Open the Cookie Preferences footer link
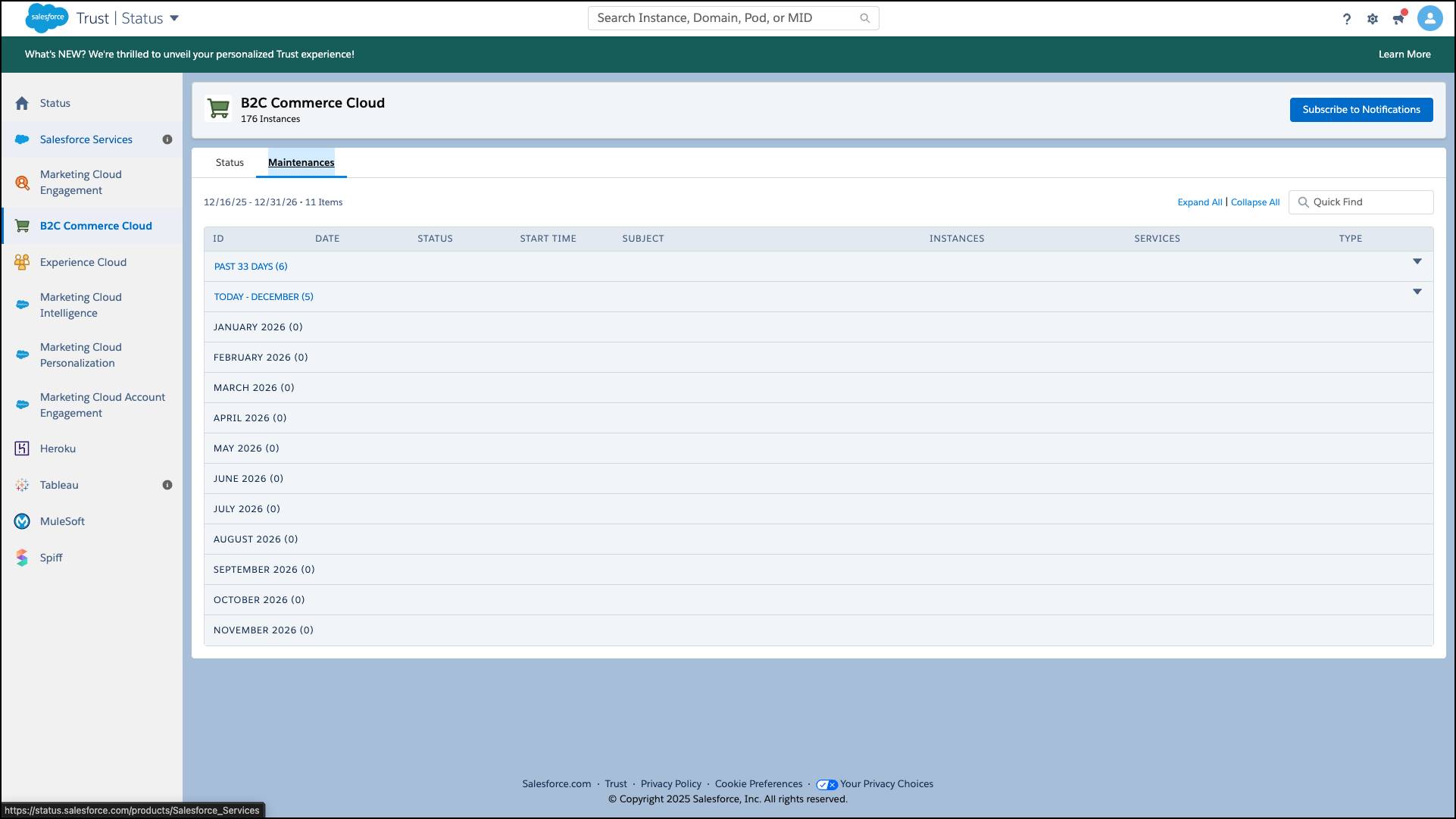Viewport: 1456px width, 819px height. pos(758,784)
